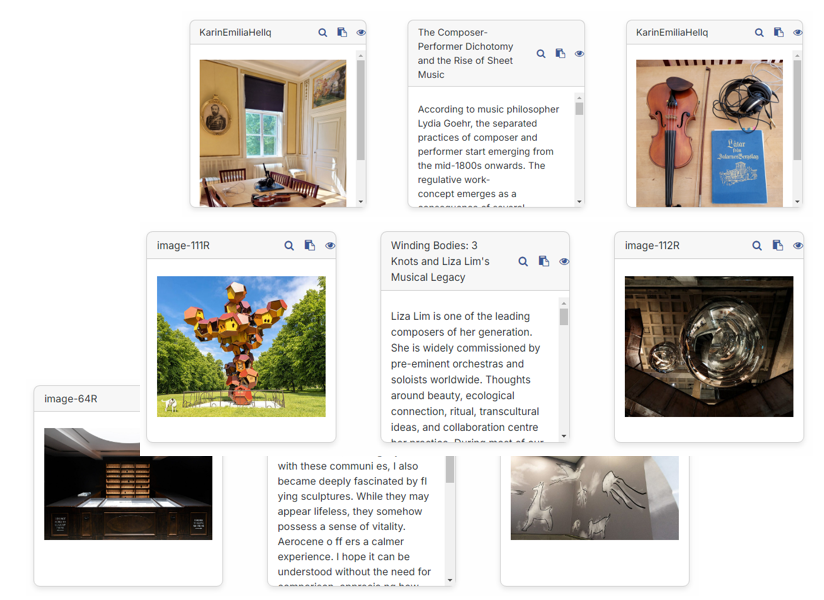Click the copy icon on image-111R card

click(x=310, y=246)
